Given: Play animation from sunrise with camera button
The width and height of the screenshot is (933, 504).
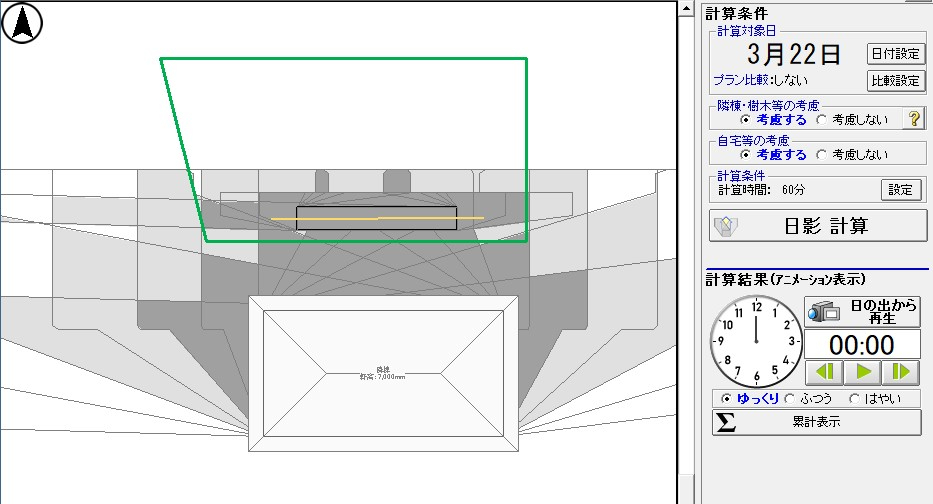Looking at the screenshot, I should pyautogui.click(x=862, y=311).
